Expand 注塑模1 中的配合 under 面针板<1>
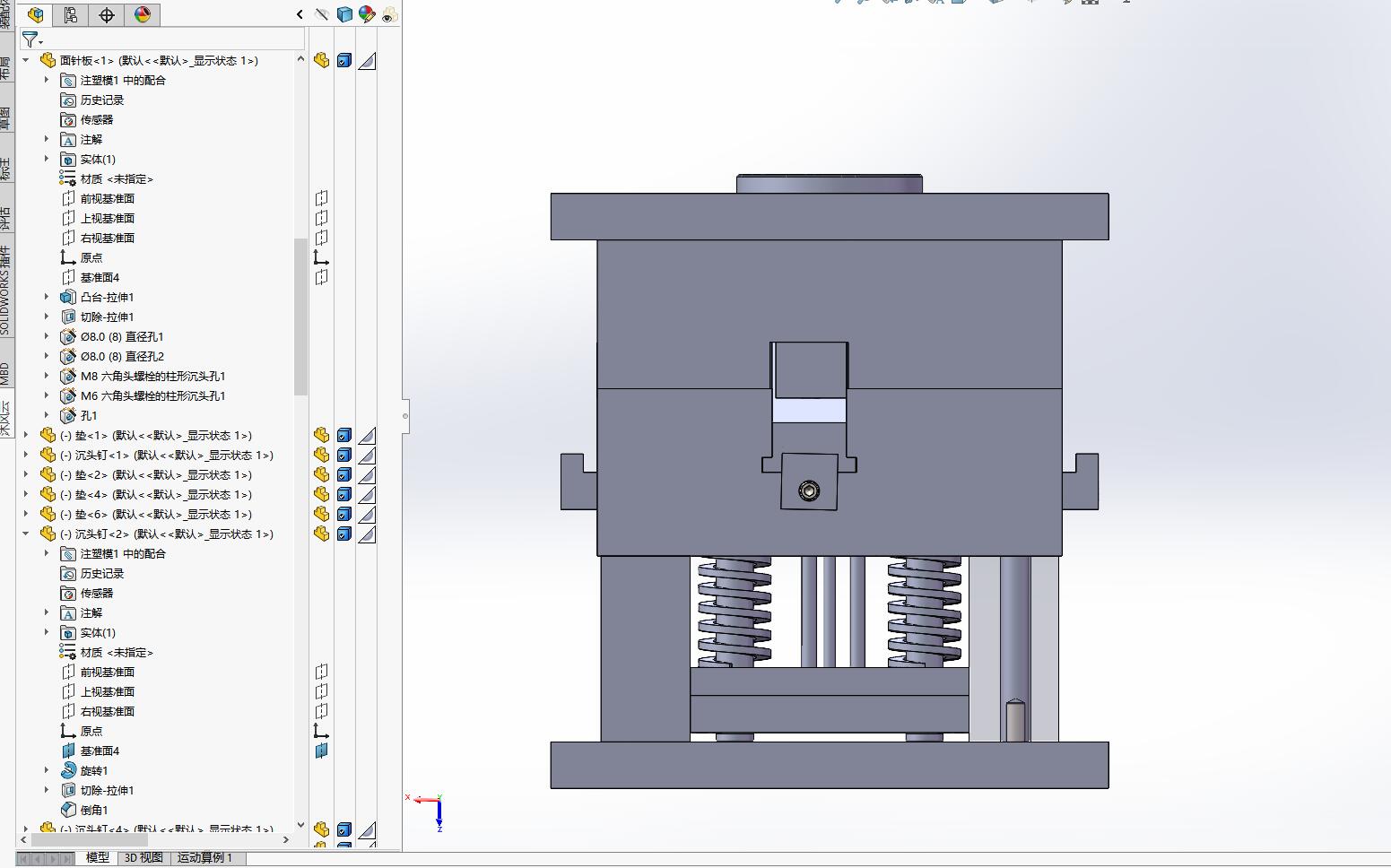 click(47, 80)
